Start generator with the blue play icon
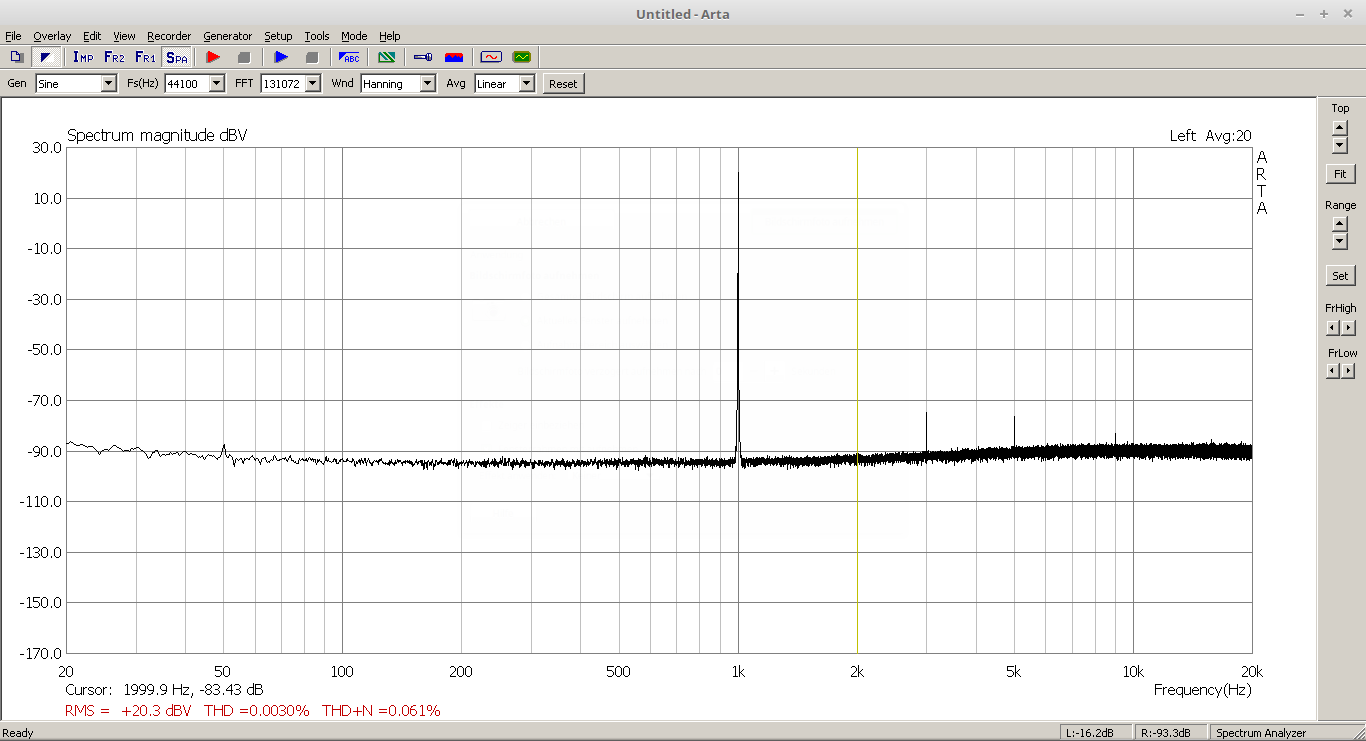 tap(281, 57)
